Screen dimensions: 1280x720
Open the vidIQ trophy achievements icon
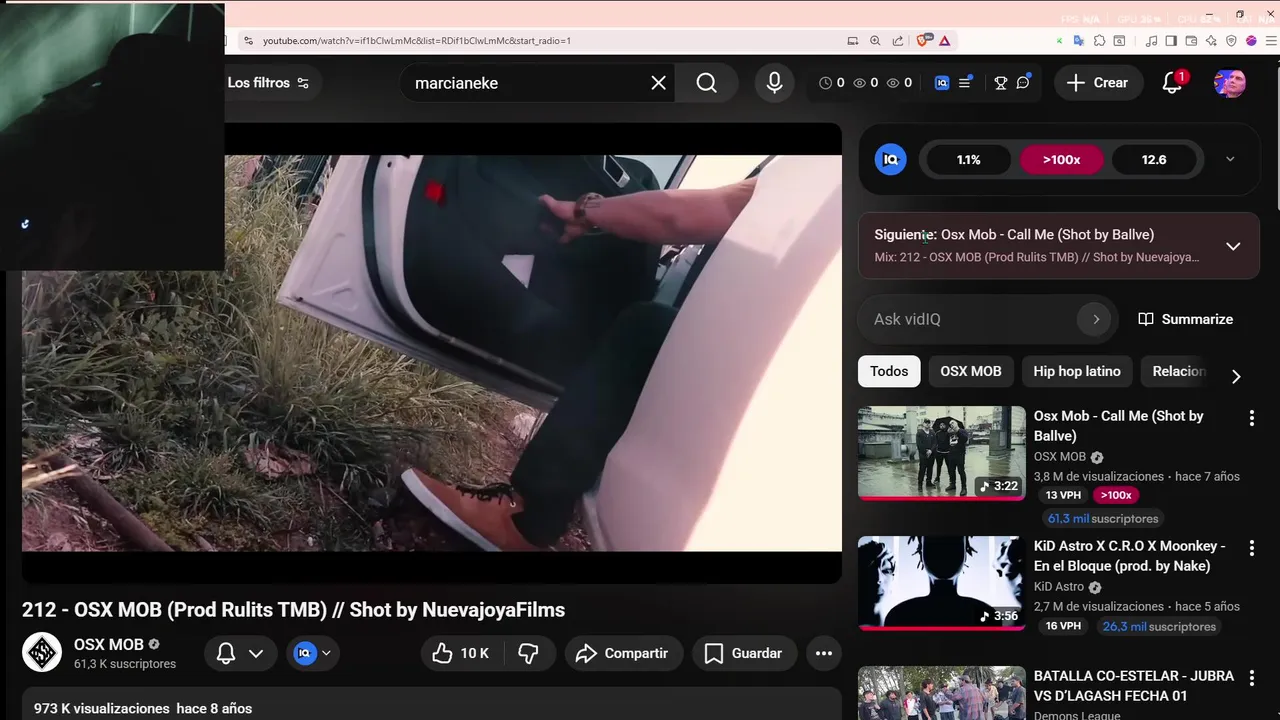pos(1000,83)
